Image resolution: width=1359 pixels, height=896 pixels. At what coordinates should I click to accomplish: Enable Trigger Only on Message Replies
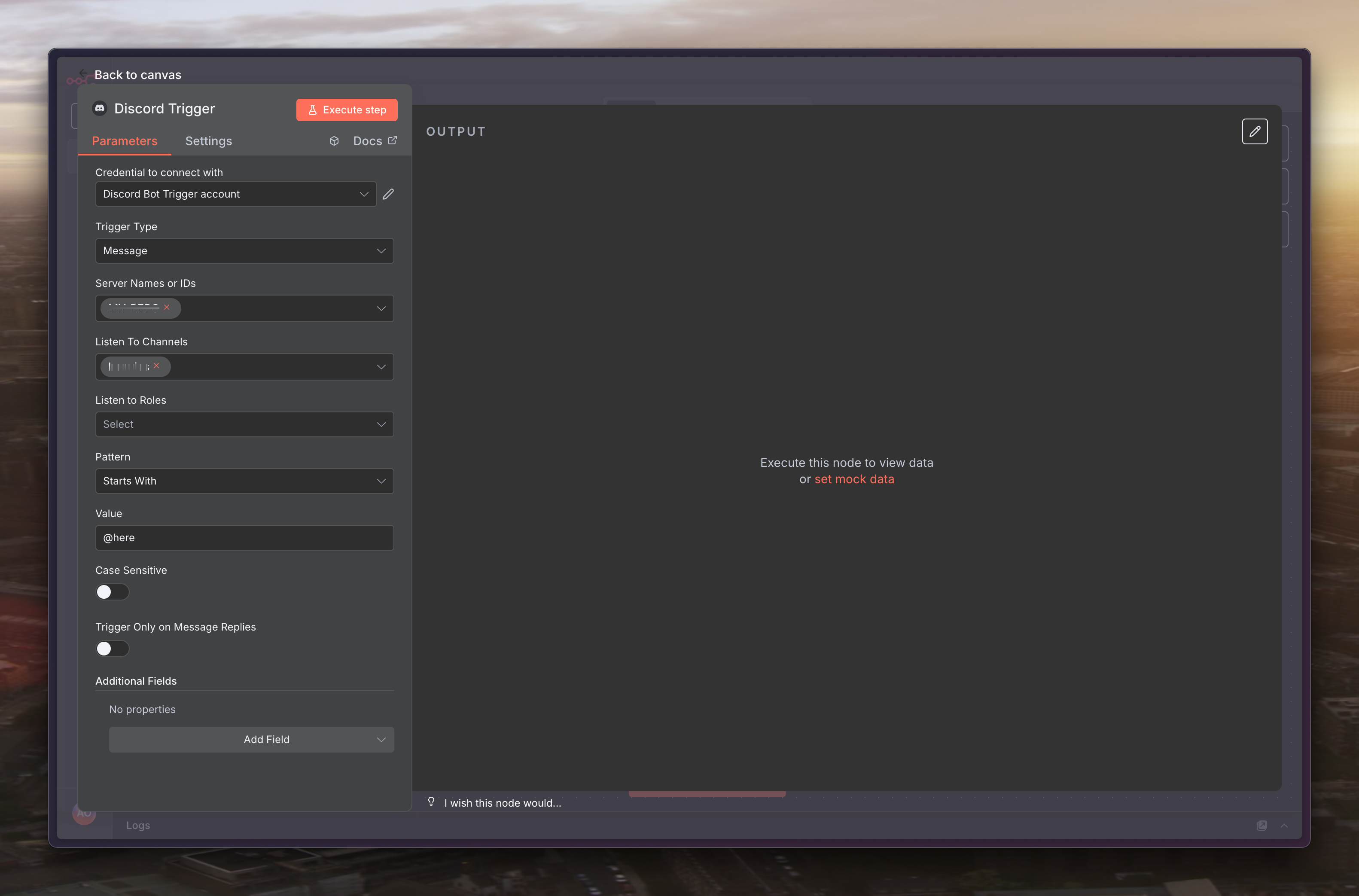pos(112,649)
